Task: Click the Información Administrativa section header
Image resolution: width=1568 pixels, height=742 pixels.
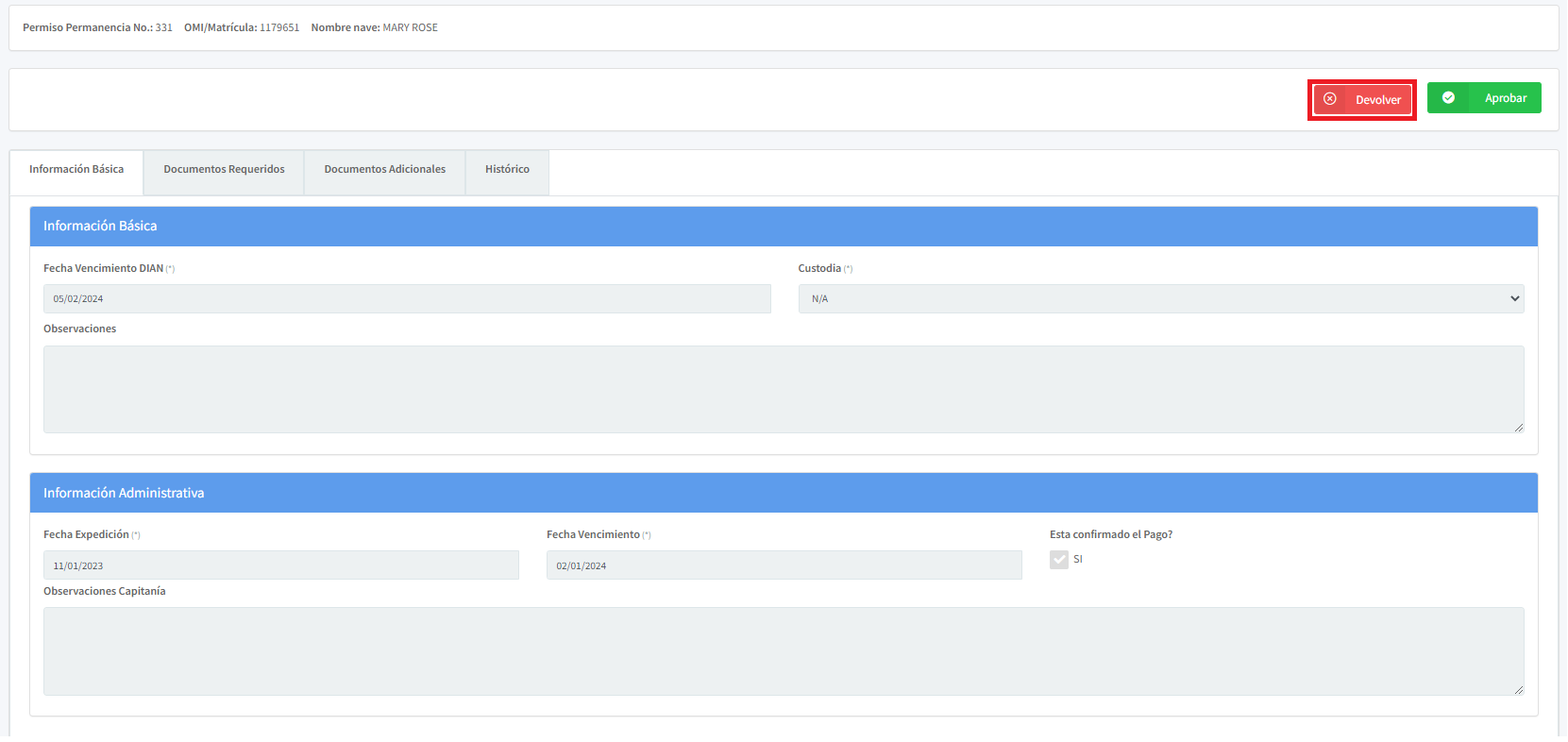Action: 783,493
